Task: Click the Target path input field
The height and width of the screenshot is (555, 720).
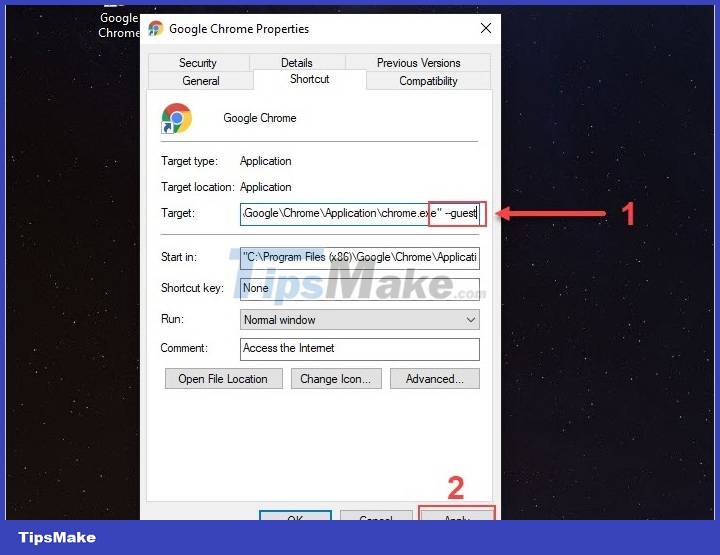Action: pyautogui.click(x=360, y=213)
